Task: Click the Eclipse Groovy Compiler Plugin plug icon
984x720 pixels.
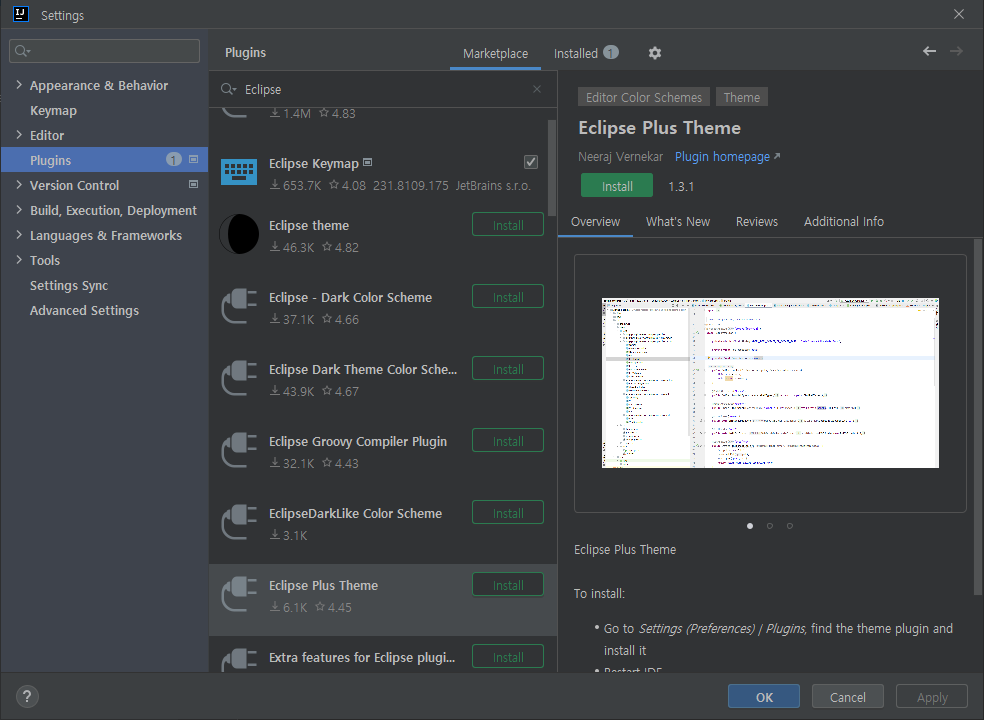Action: (x=239, y=450)
